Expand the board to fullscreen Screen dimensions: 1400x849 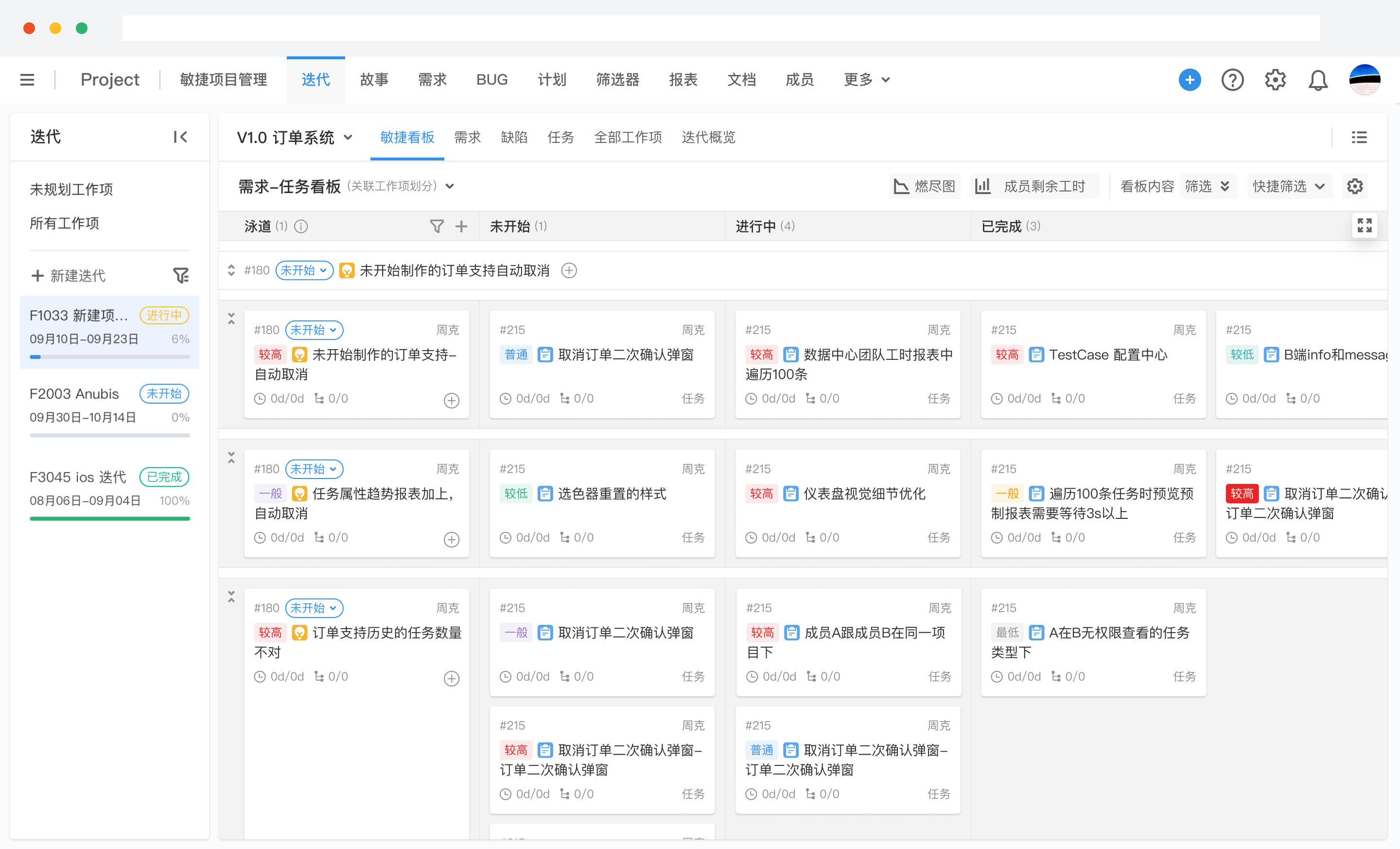(1364, 225)
